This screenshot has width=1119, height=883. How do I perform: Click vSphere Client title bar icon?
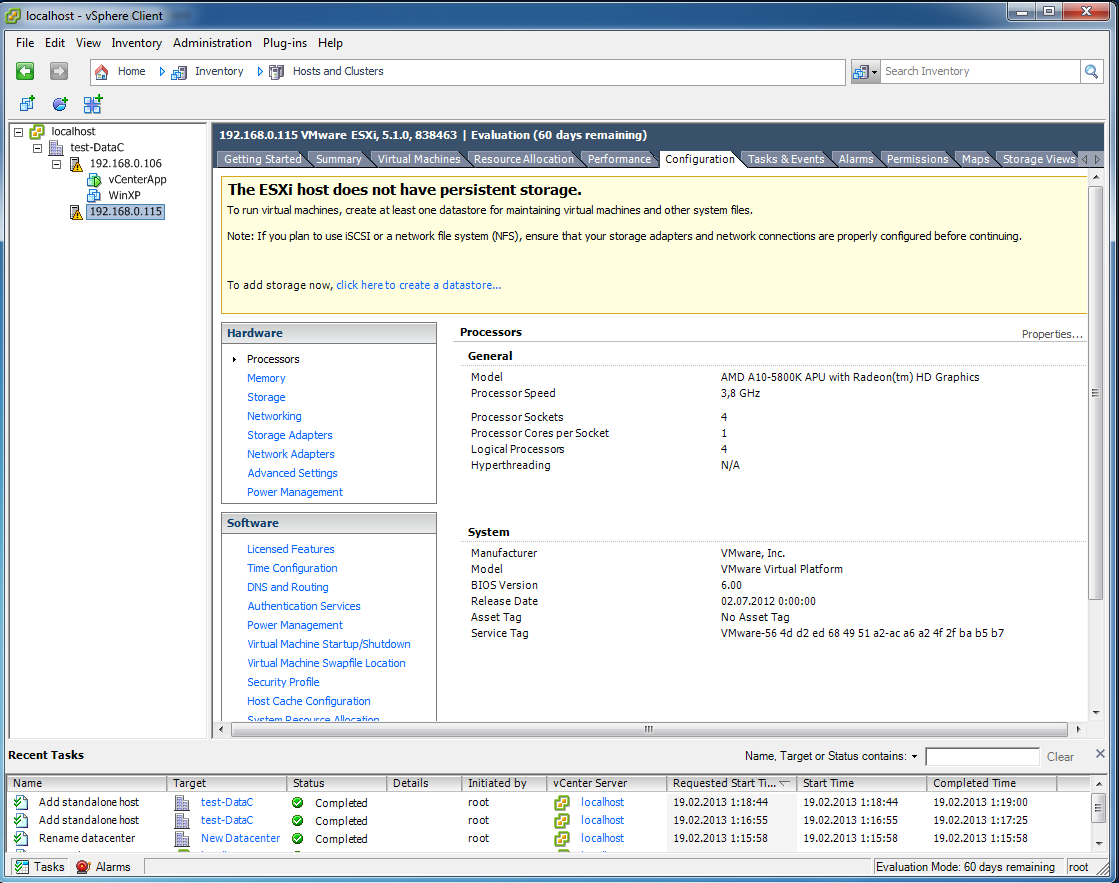click(x=13, y=15)
